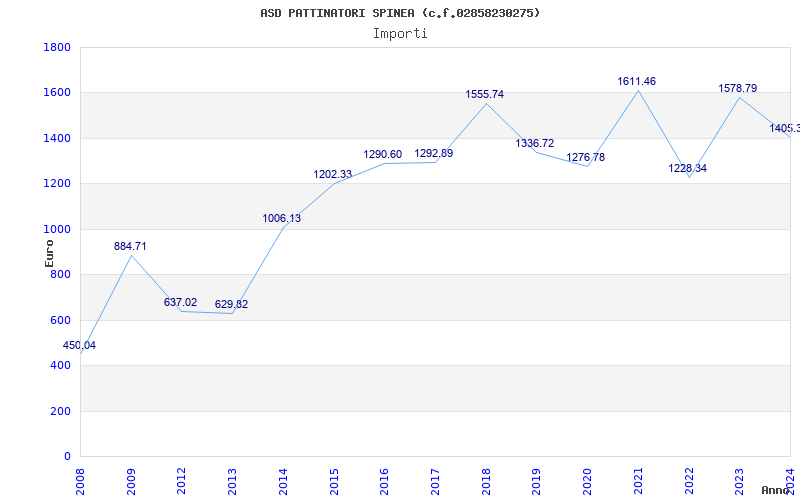Screen dimensions: 800x500
Task: Click the 1228.34 data label
Action: (688, 168)
